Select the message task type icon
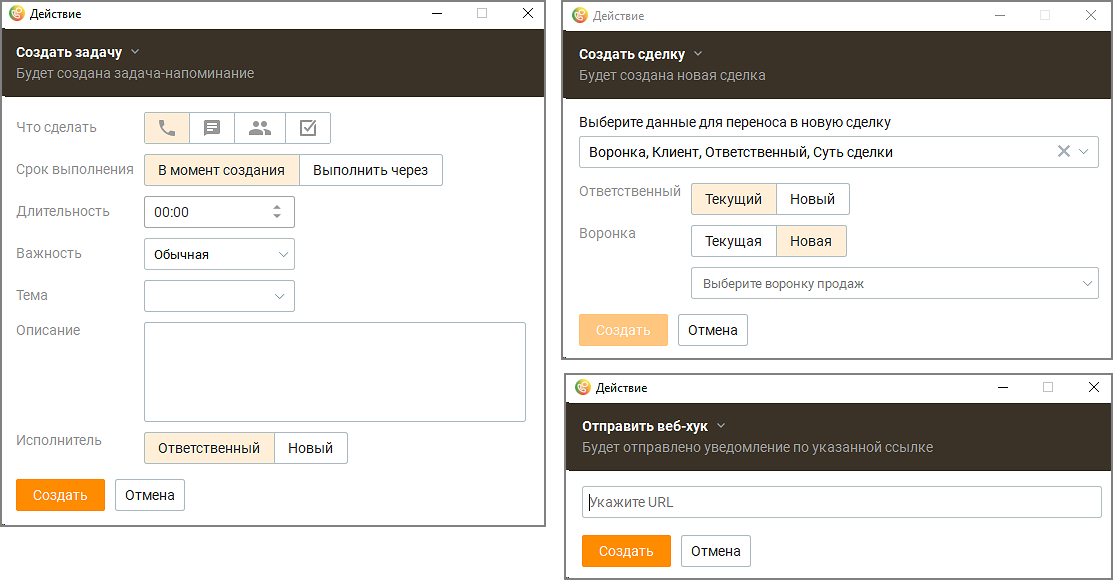This screenshot has height=586, width=1117. [212, 128]
